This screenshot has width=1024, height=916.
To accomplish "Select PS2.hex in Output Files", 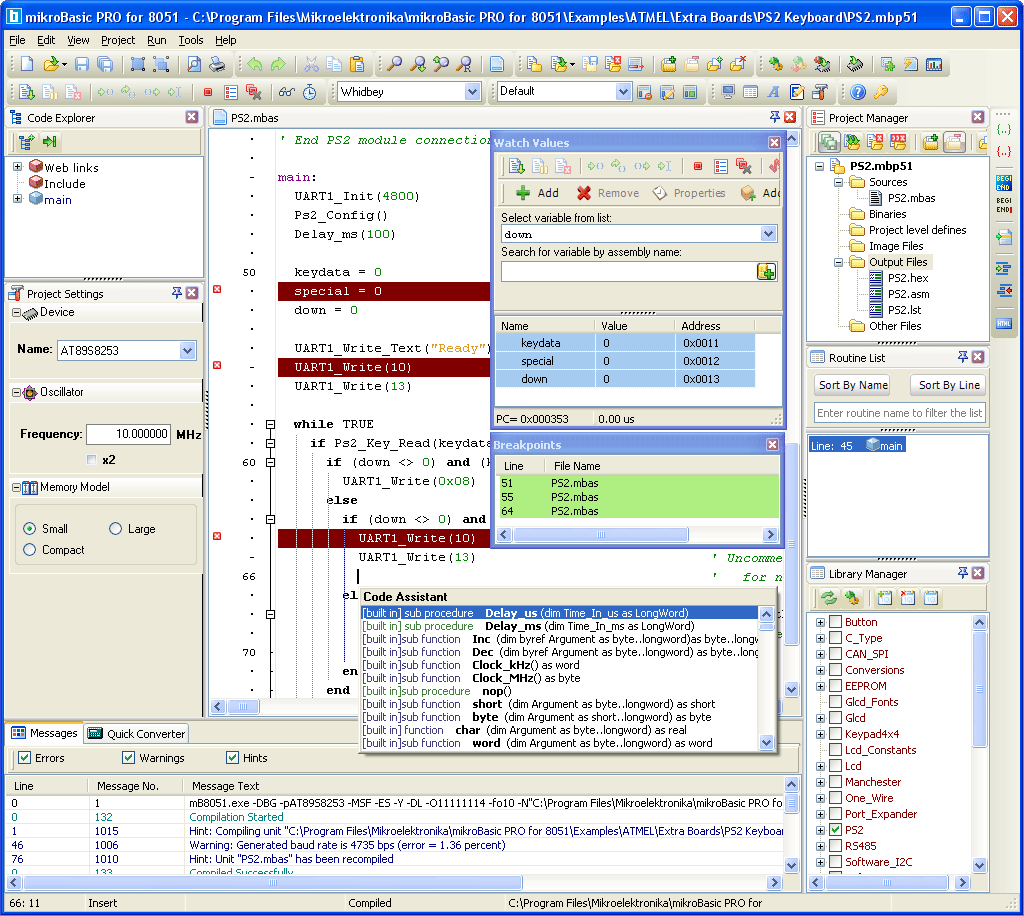I will click(x=907, y=278).
